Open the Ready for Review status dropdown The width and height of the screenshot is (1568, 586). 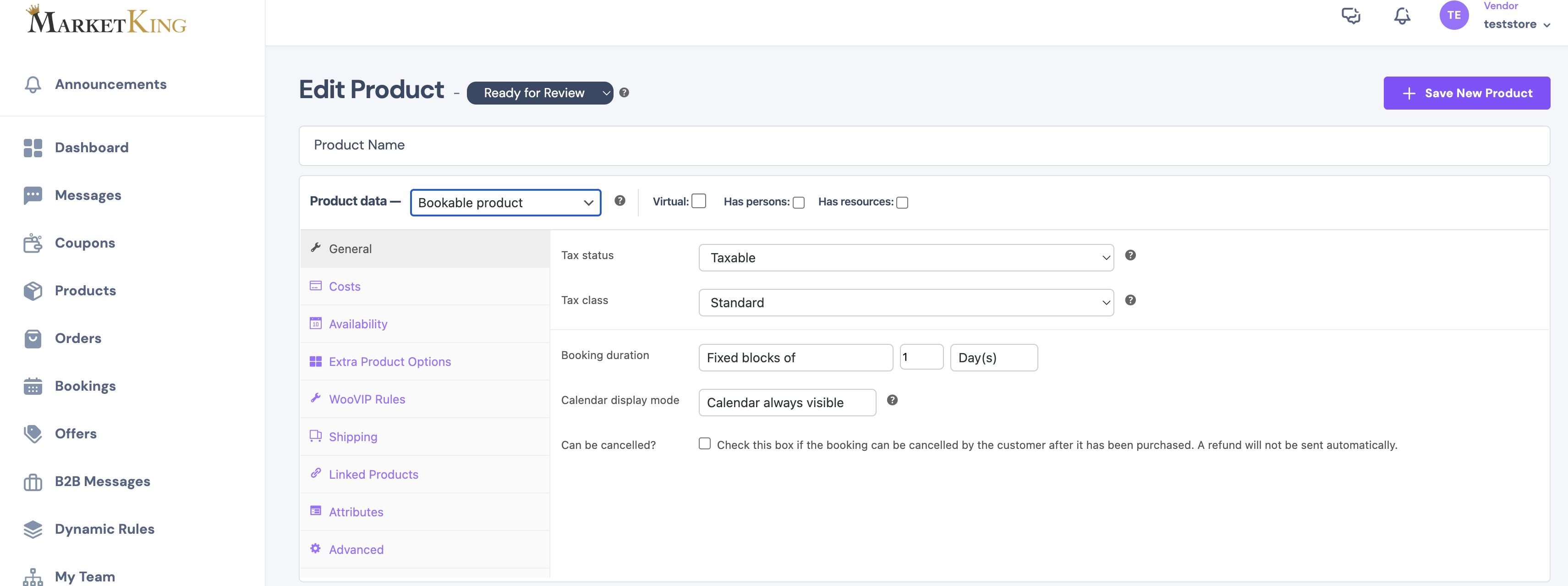[x=540, y=93]
